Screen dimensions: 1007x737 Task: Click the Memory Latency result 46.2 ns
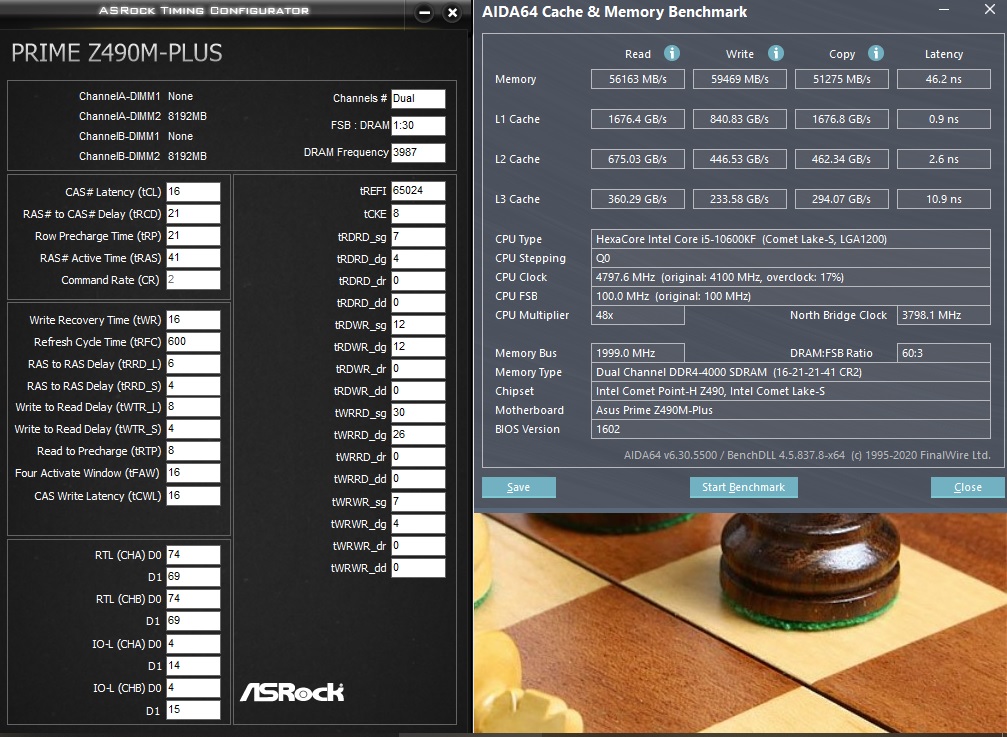click(x=944, y=79)
